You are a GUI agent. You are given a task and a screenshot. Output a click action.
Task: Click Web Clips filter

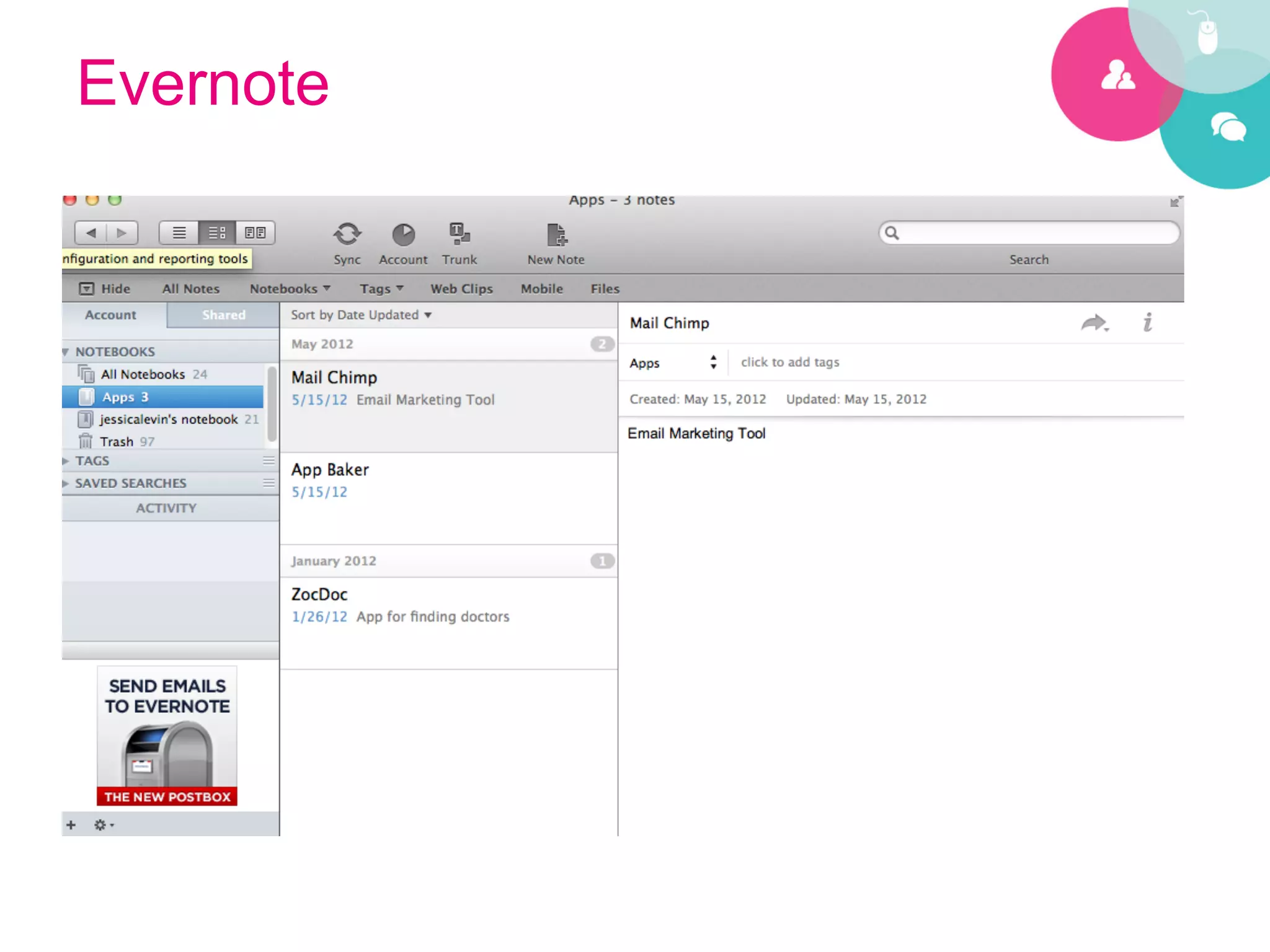click(461, 289)
